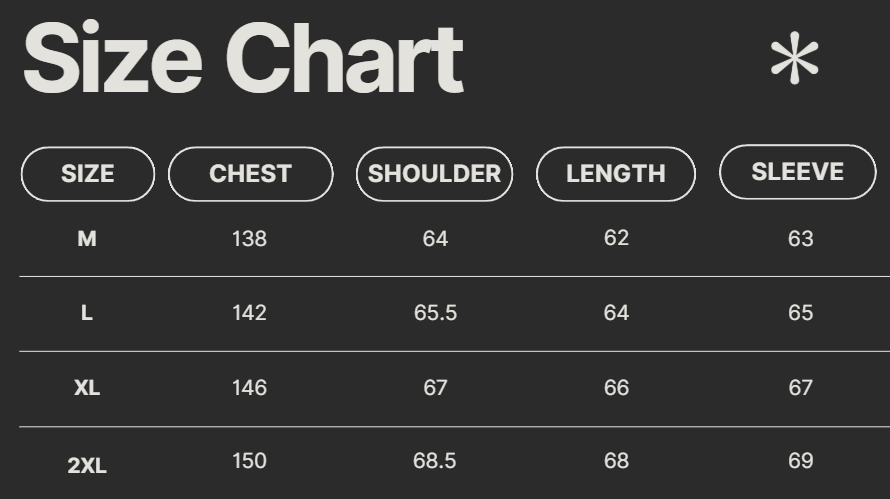Choose the LENGTH column header pill
This screenshot has height=499, width=890.
tap(615, 174)
